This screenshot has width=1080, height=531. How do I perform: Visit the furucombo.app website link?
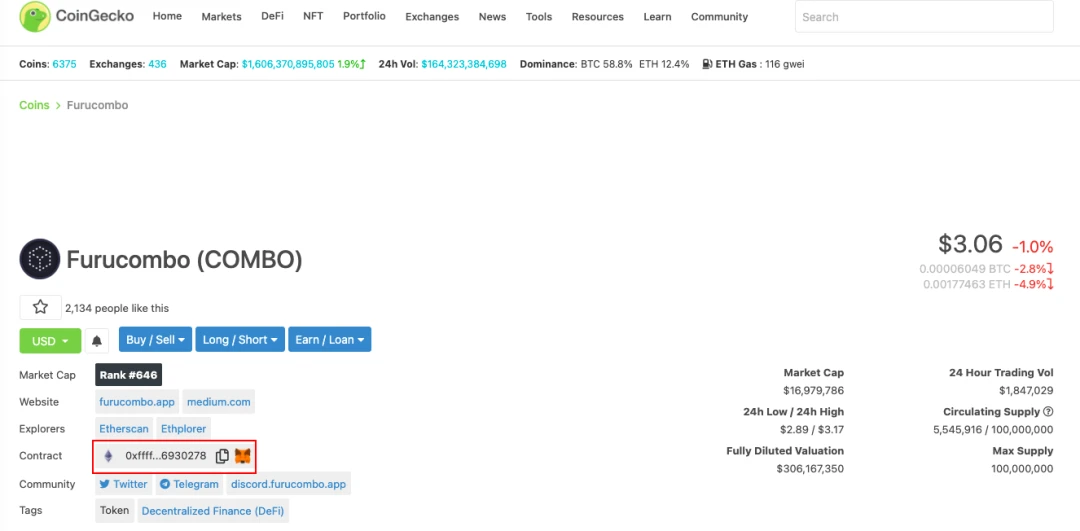[x=137, y=402]
